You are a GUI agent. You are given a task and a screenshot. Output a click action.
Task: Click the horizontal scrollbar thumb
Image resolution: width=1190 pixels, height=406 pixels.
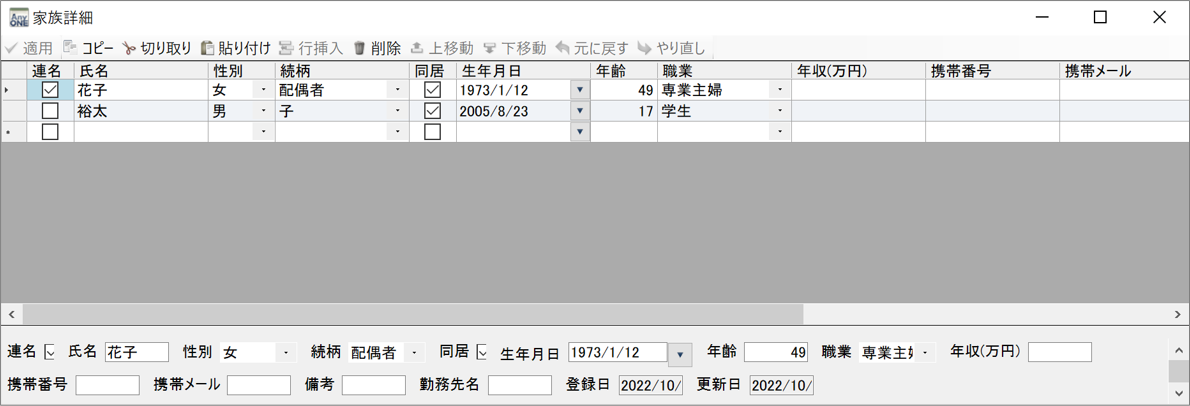[x=412, y=313]
